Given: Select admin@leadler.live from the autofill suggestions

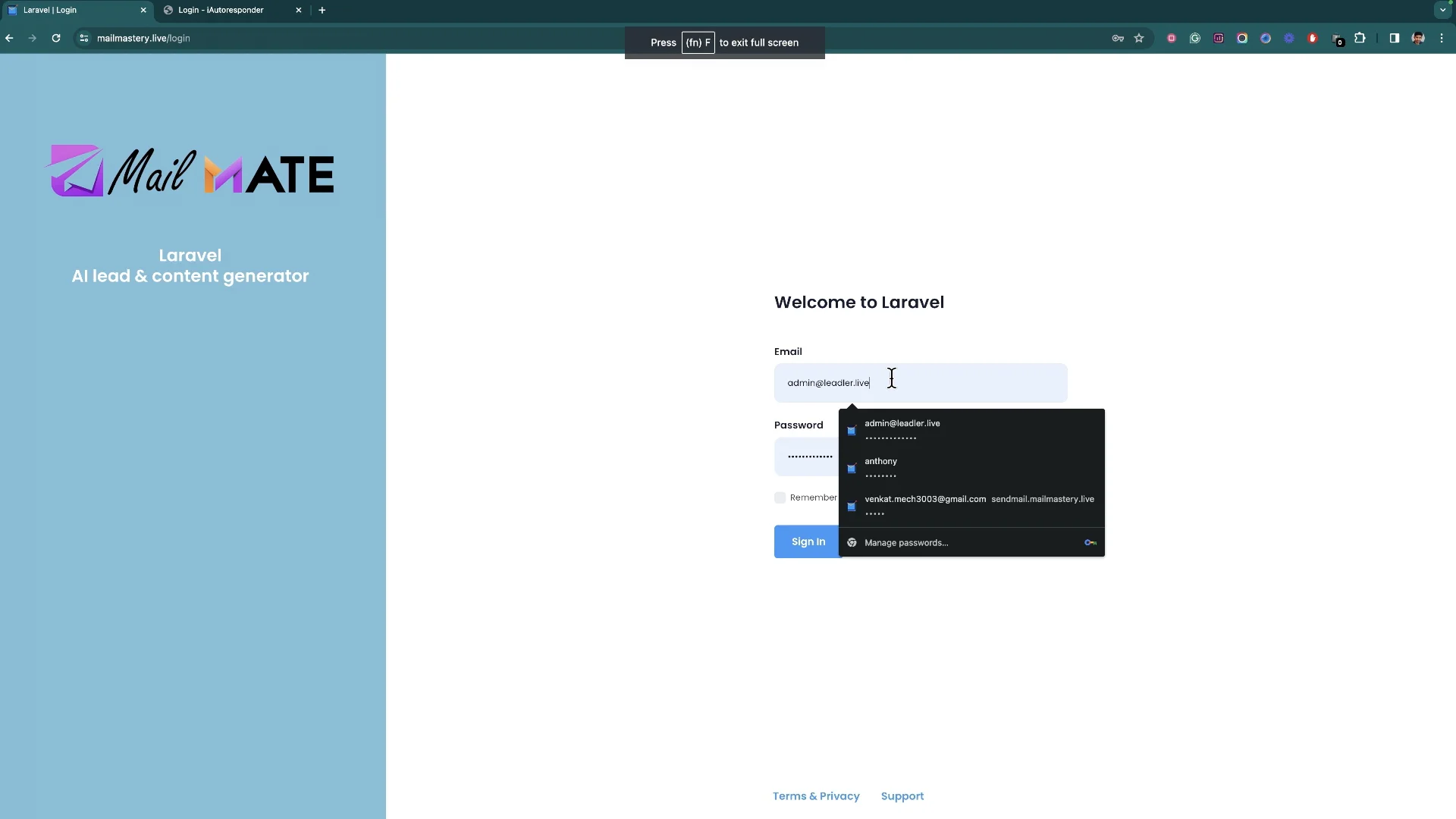Looking at the screenshot, I should click(902, 429).
